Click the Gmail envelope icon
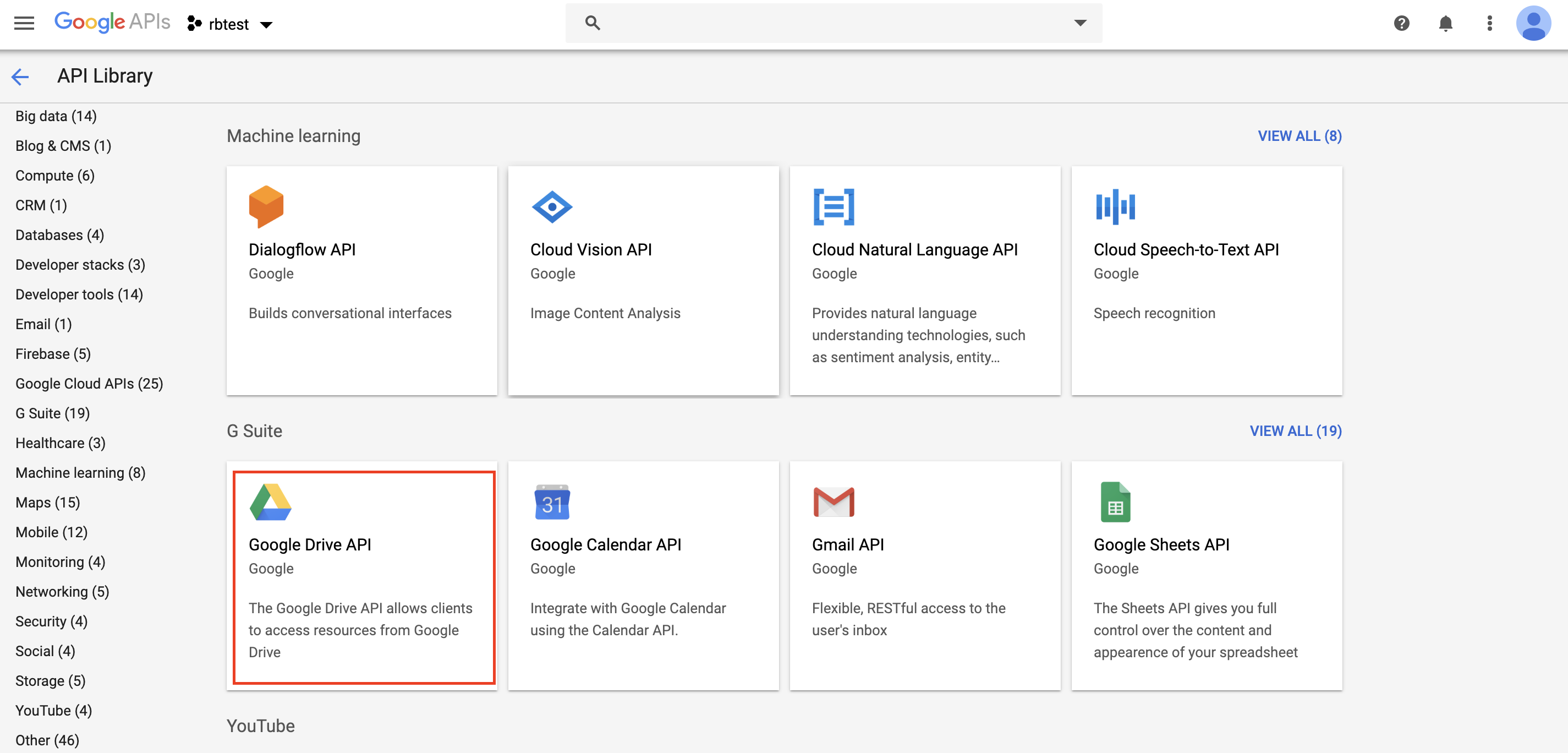 [834, 502]
